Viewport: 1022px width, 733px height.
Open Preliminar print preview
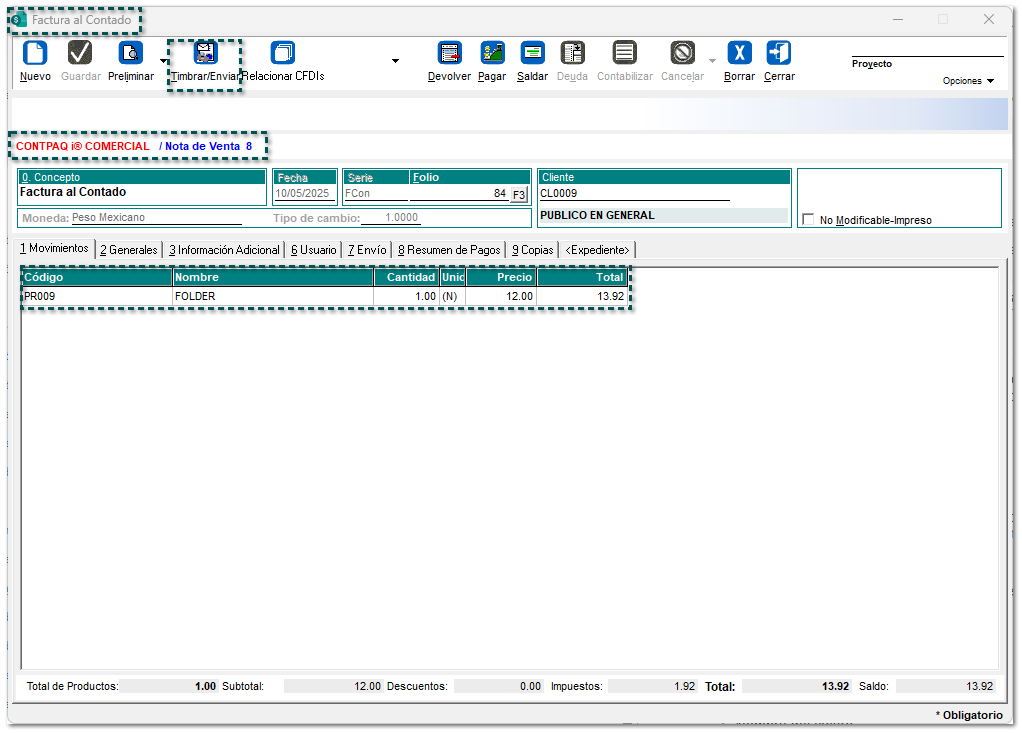(131, 54)
